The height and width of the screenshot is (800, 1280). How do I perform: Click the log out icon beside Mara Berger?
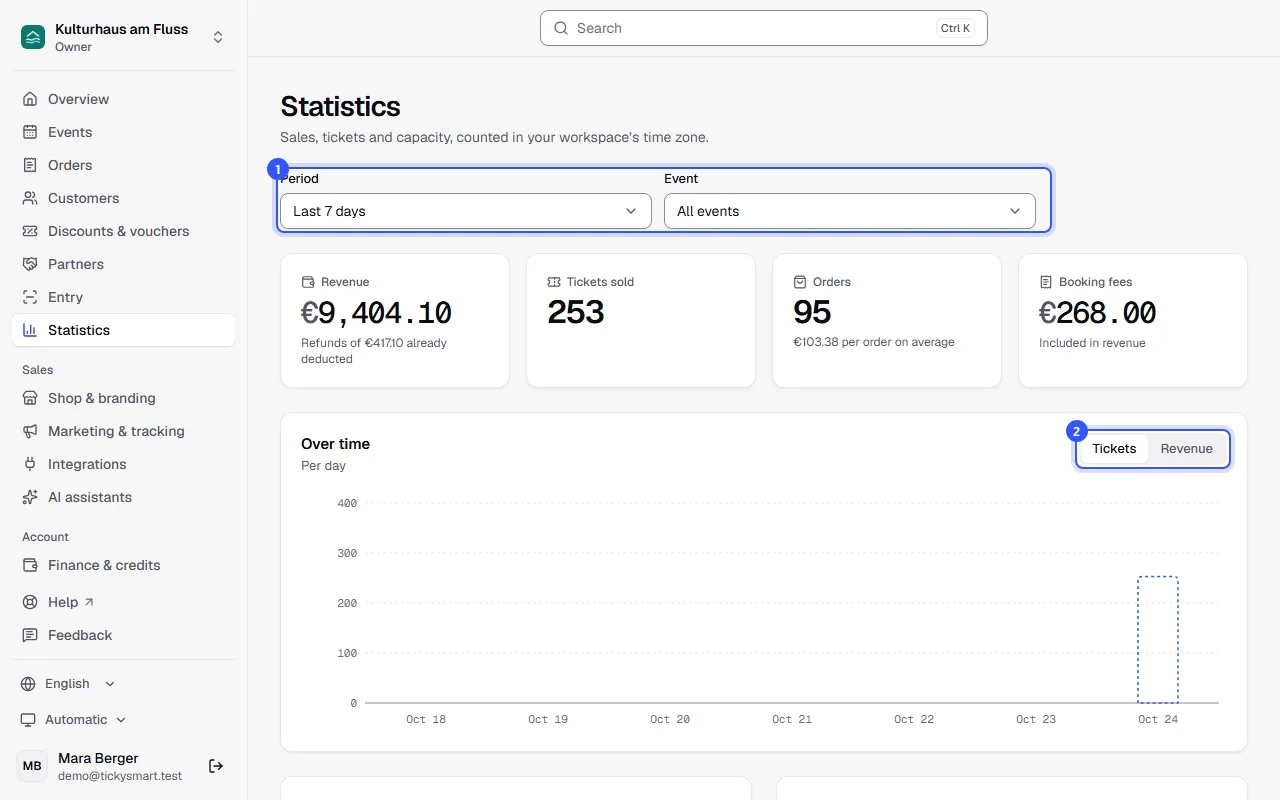(x=216, y=766)
